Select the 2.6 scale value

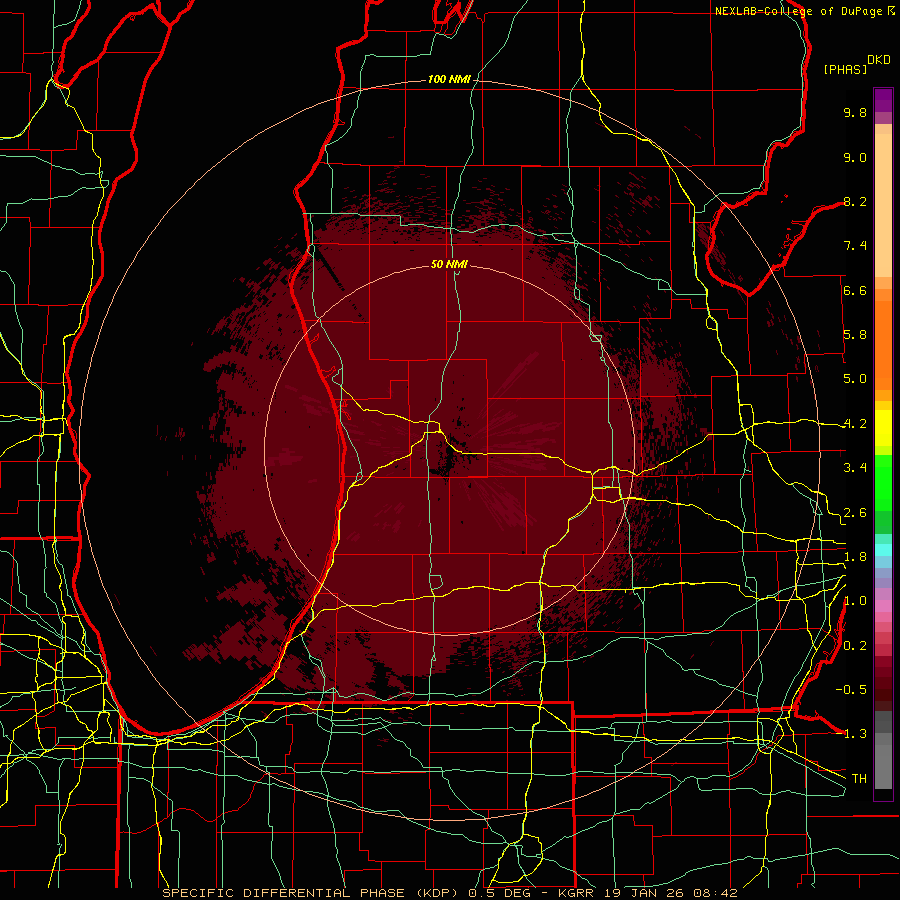[855, 513]
